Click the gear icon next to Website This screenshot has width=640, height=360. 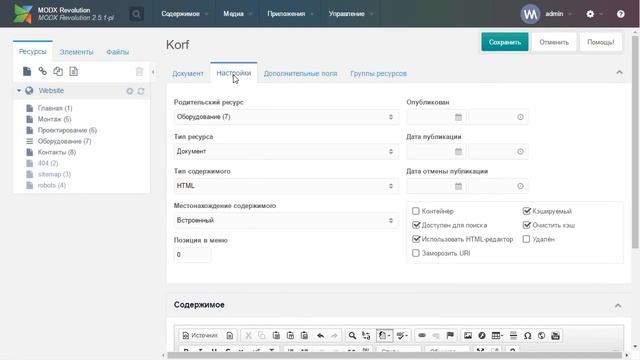pos(130,91)
